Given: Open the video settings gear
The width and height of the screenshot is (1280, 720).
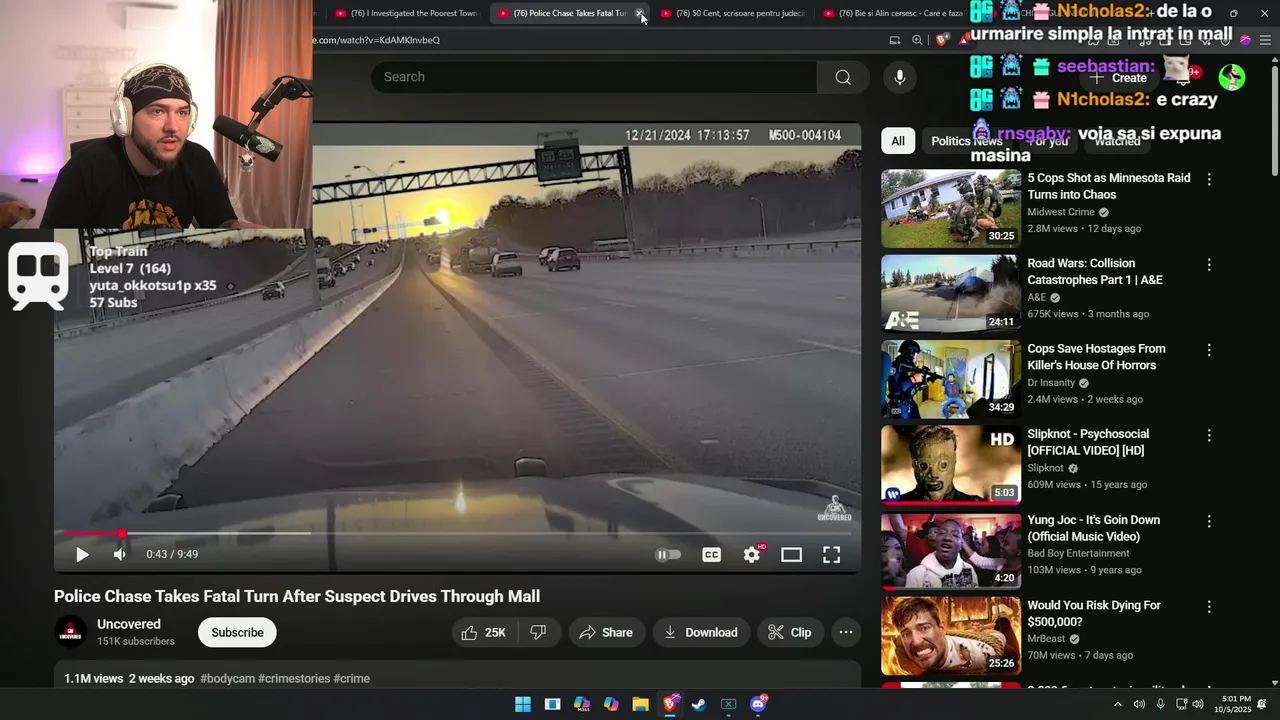Looking at the screenshot, I should click(751, 554).
